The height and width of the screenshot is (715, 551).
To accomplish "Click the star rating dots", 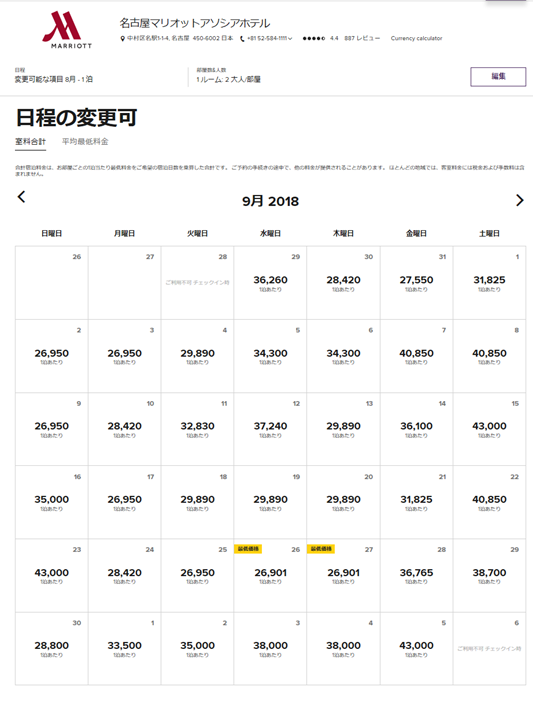I will 314,38.
